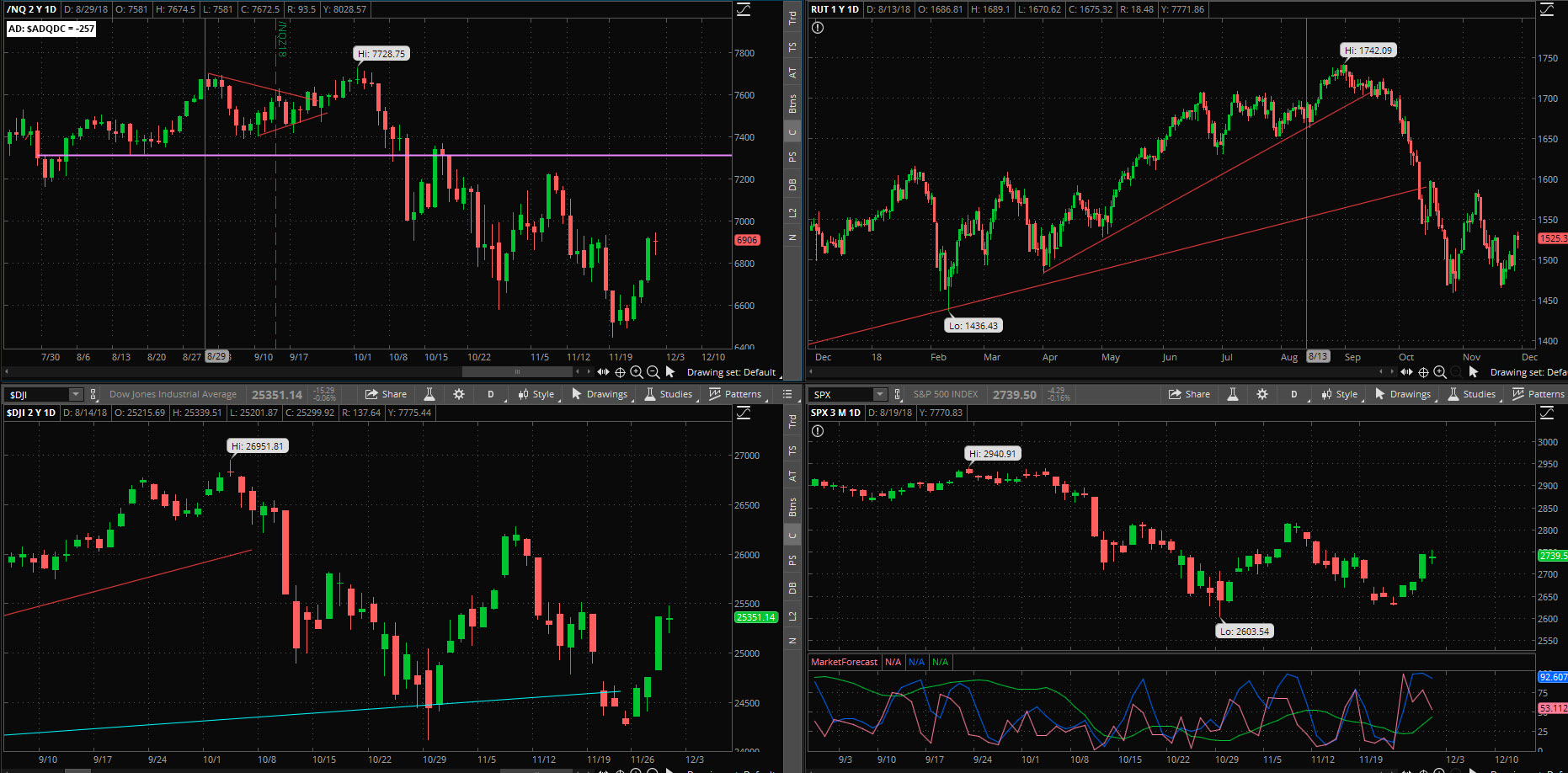This screenshot has width=1568, height=773.
Task: Open the Studies menu on SPX chart
Action: coord(1472,394)
